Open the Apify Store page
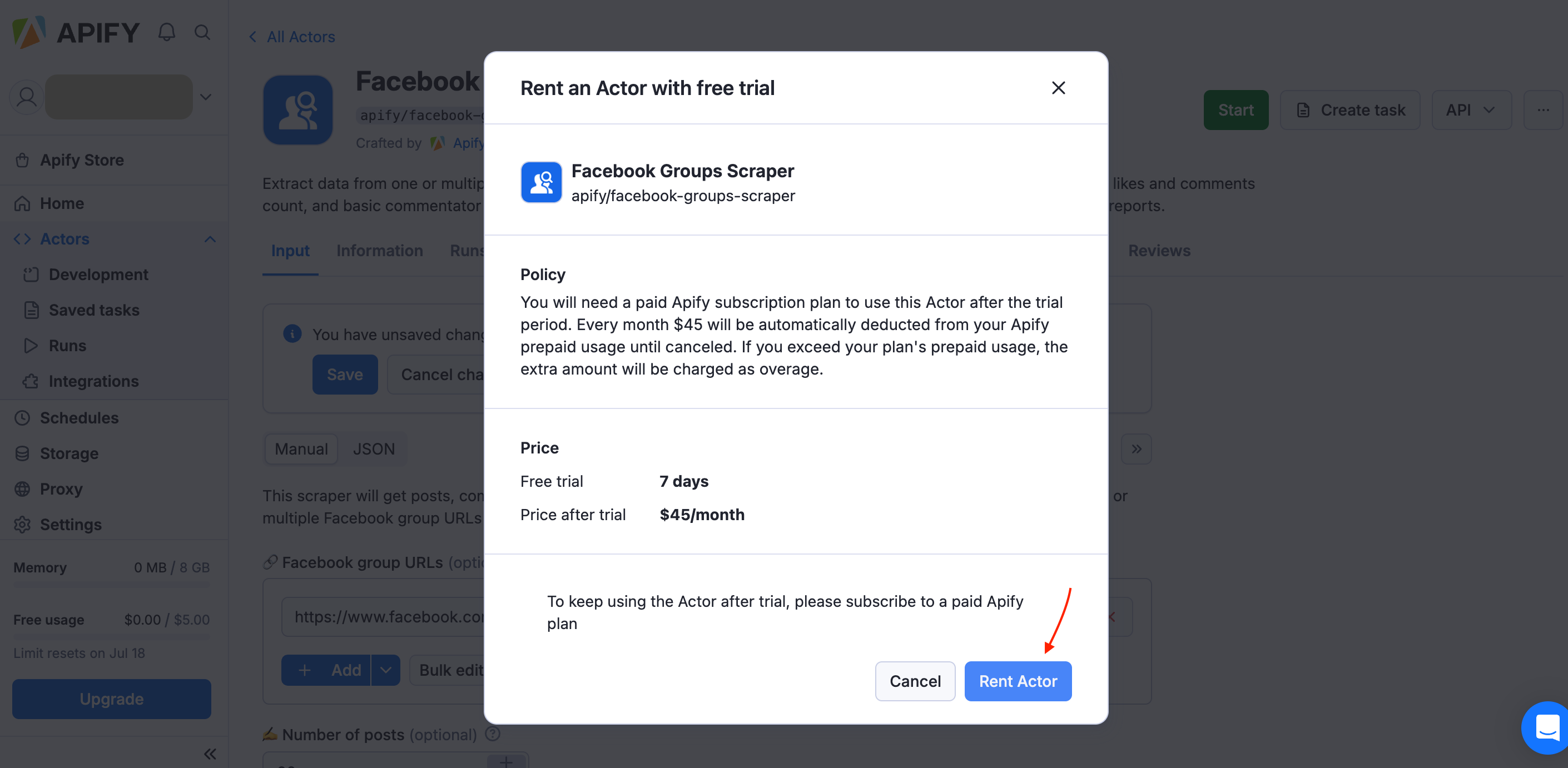The width and height of the screenshot is (1568, 768). coord(82,160)
